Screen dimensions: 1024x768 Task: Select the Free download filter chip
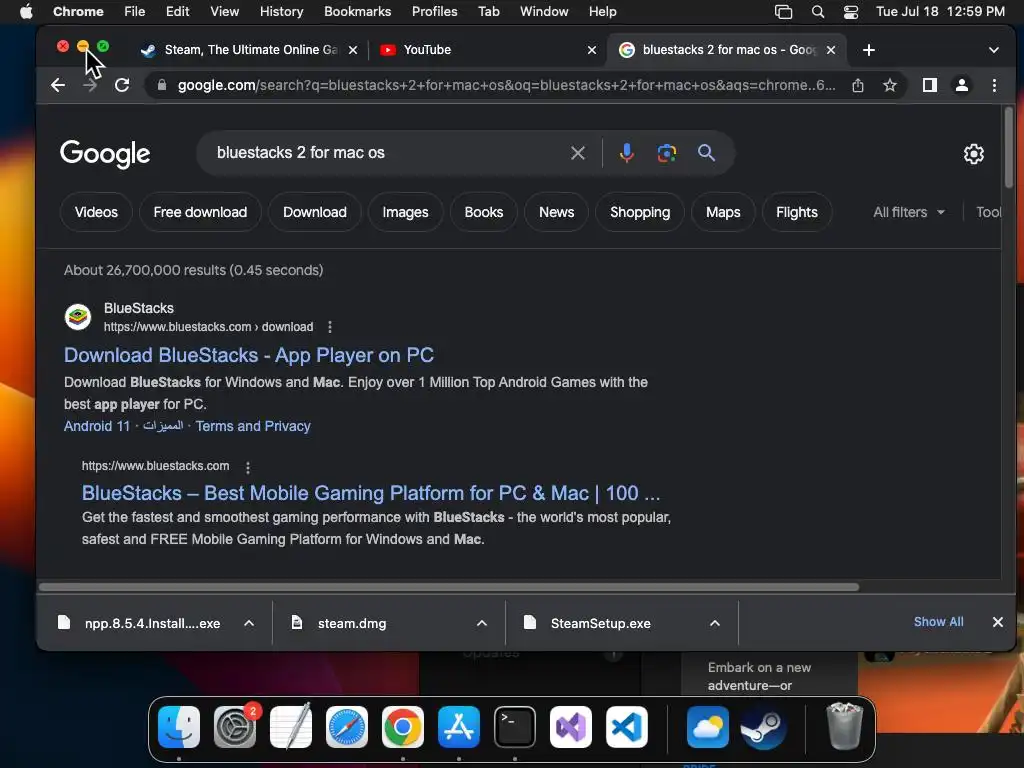tap(200, 212)
